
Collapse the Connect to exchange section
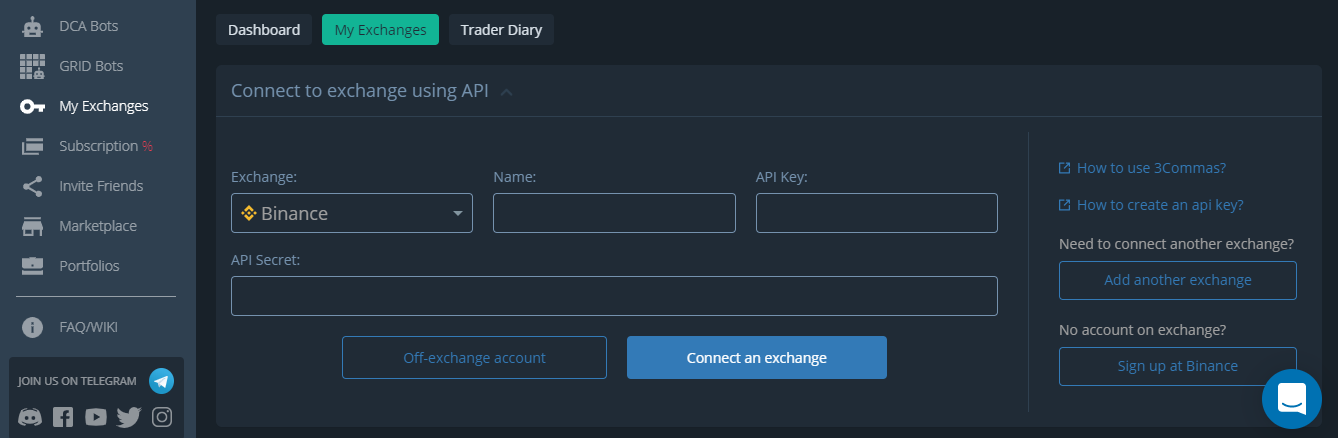506,92
